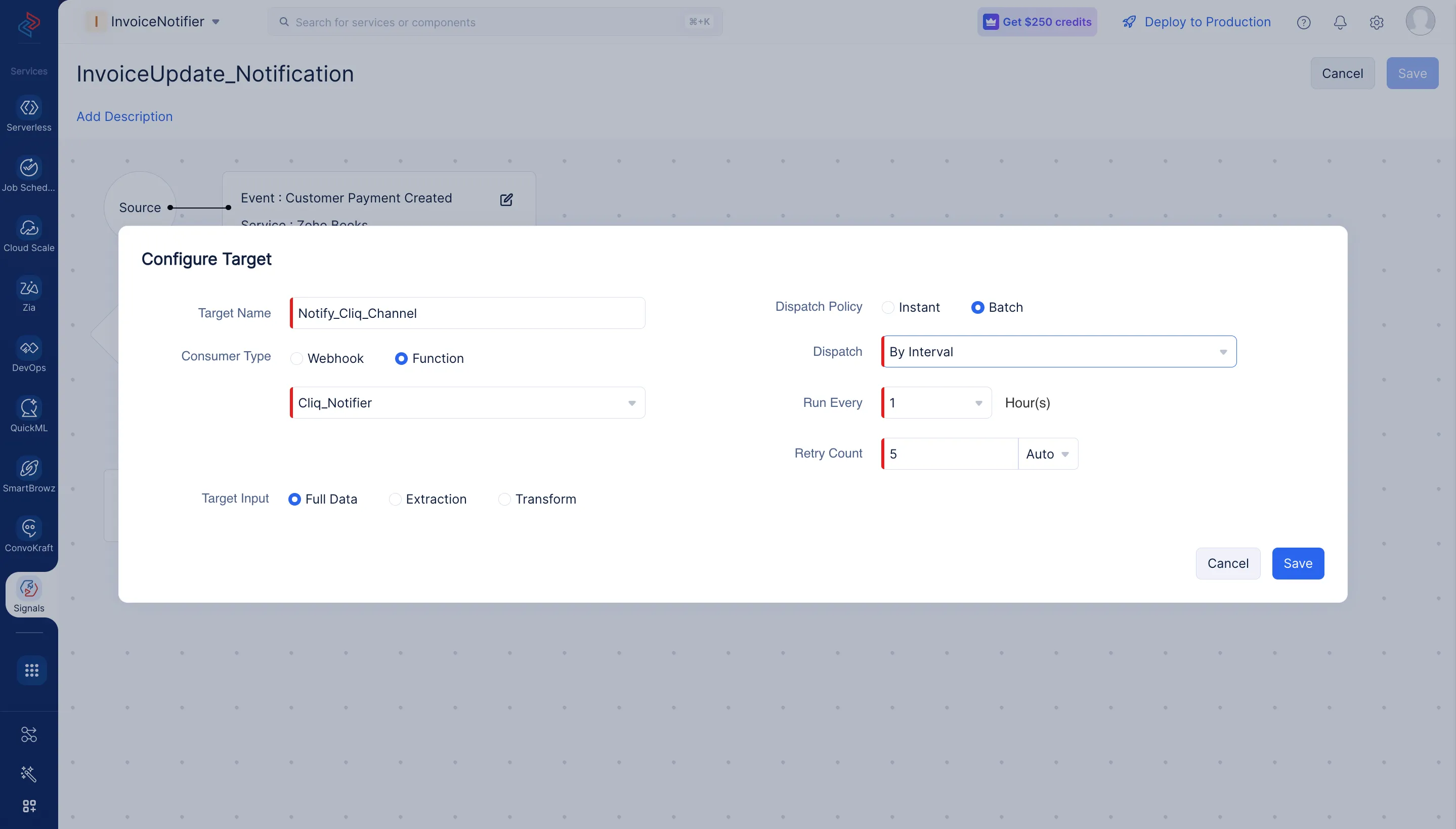Expand the By Interval dispatch dropdown

(x=1058, y=352)
